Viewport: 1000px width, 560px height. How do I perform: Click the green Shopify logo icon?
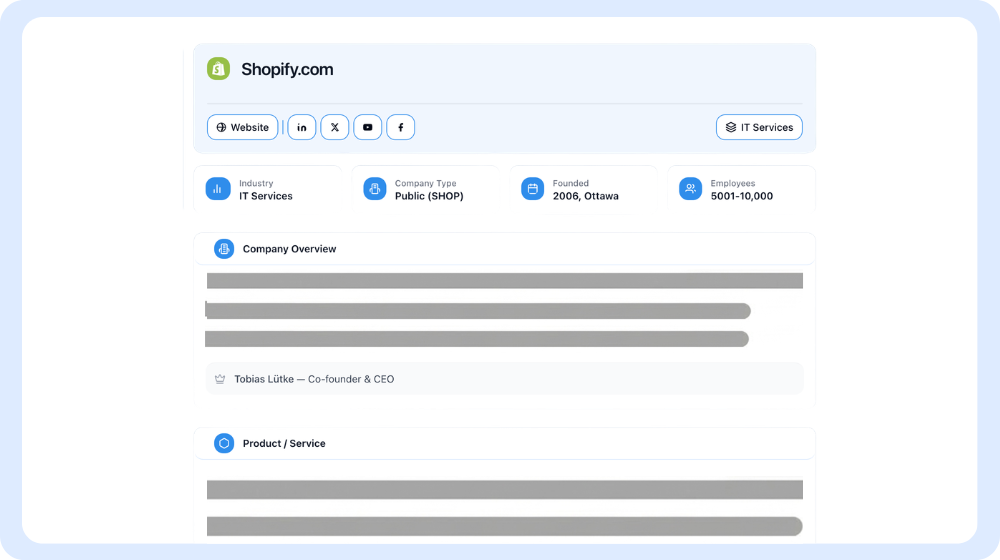pos(218,69)
